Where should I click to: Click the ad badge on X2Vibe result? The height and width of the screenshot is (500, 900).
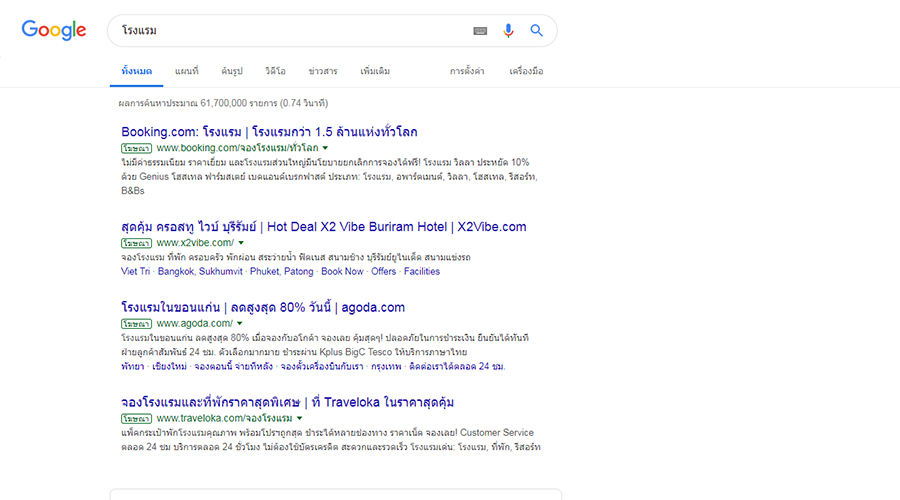point(137,243)
